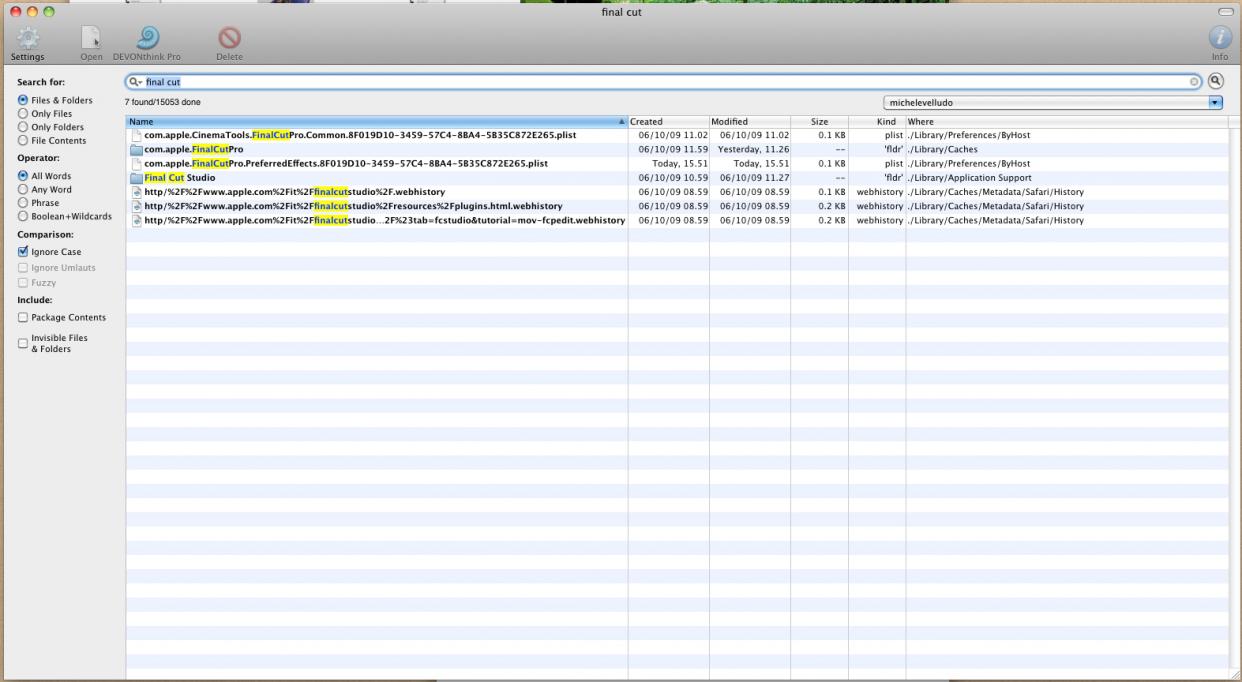The height and width of the screenshot is (682, 1242).
Task: Select the plugins.html.webhistory result
Action: 677,206
